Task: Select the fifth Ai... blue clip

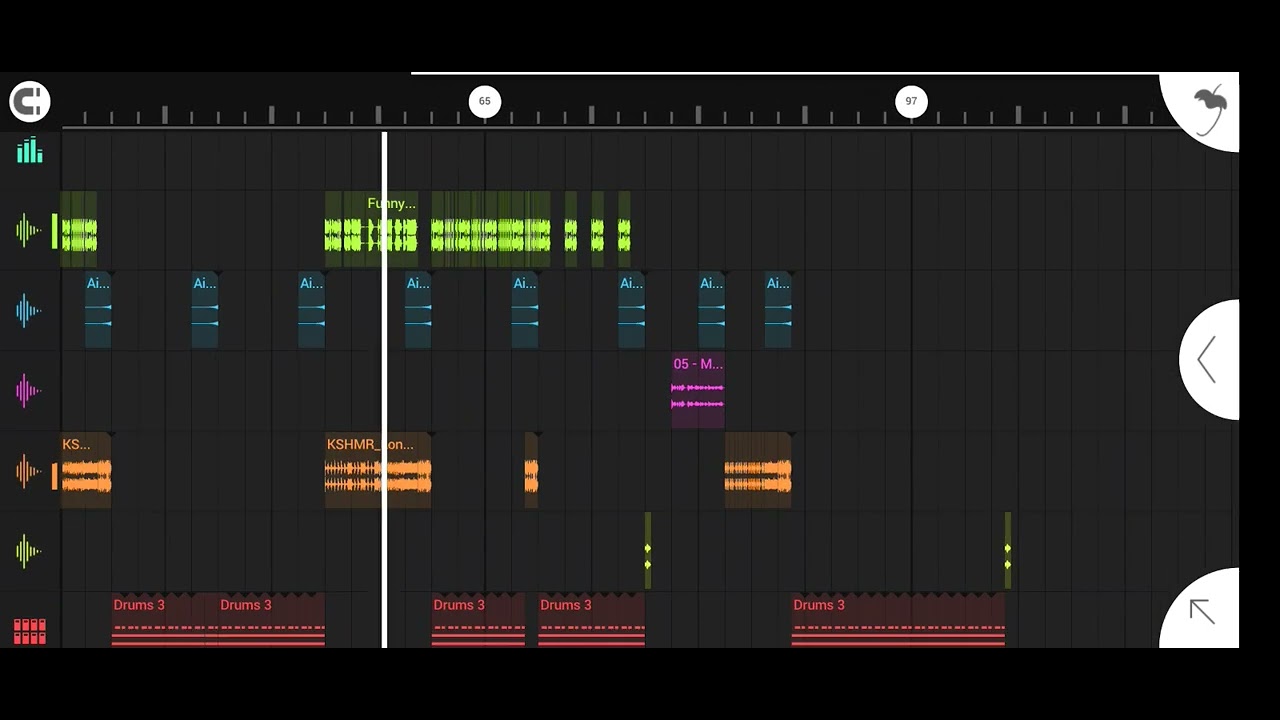Action: point(525,310)
